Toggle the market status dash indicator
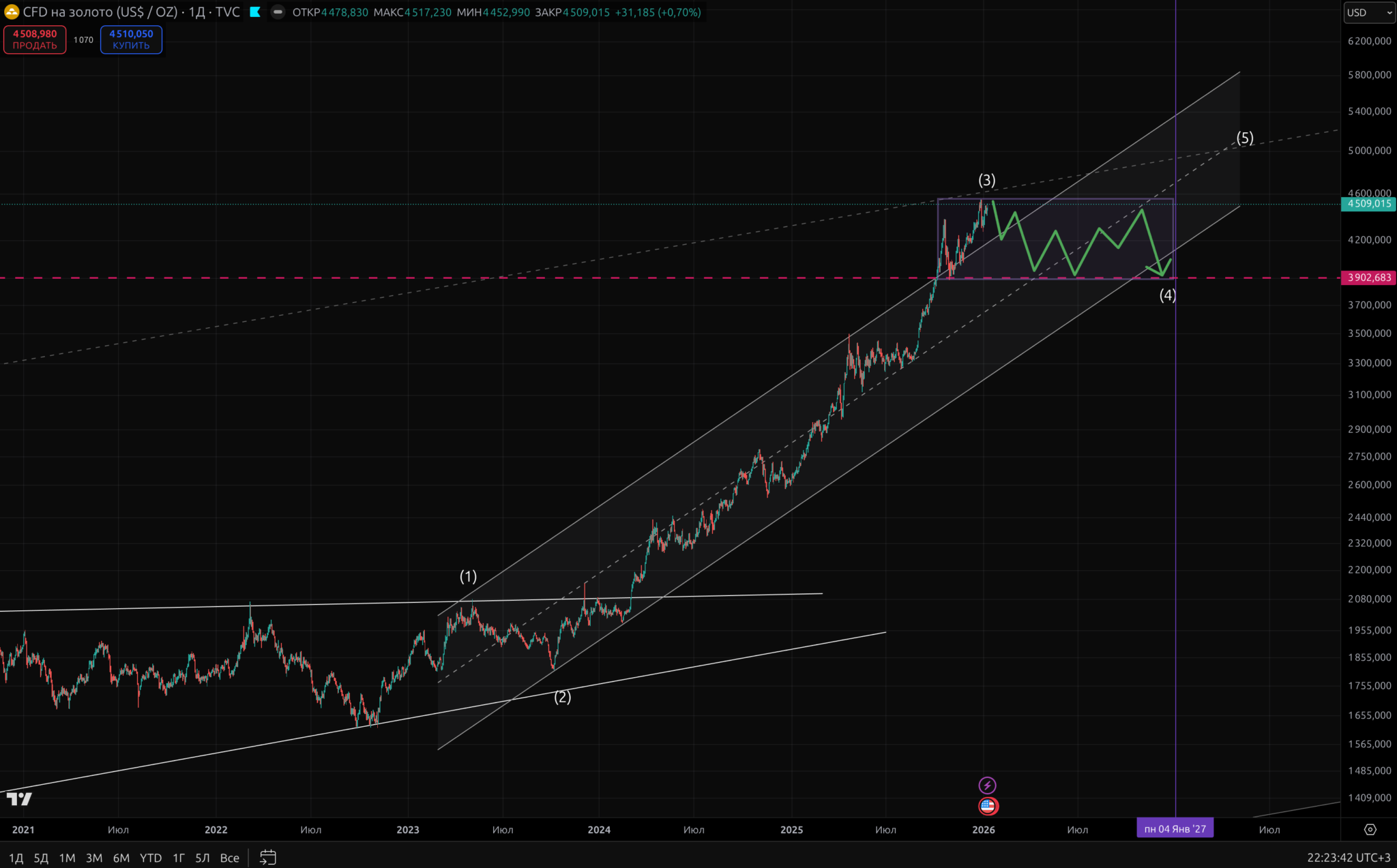Screen dimensions: 1397x868 (278, 12)
